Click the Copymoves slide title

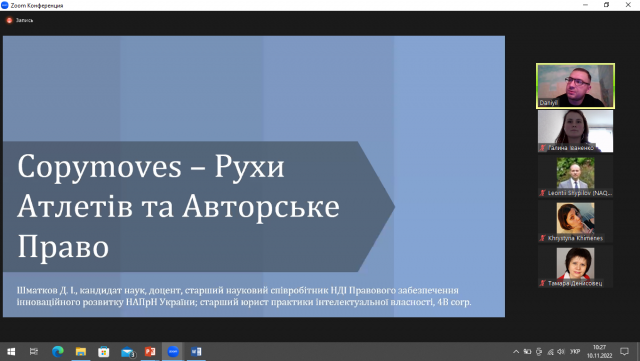pyautogui.click(x=178, y=206)
